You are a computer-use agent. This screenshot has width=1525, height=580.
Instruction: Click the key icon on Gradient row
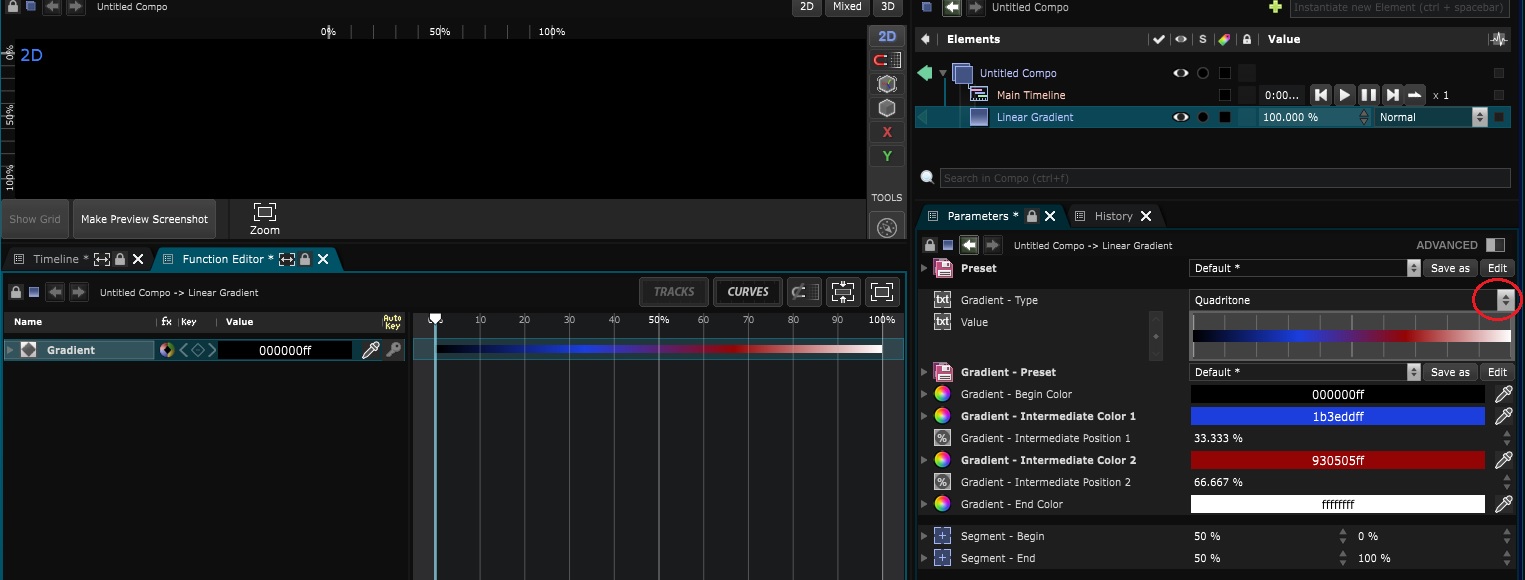point(394,350)
